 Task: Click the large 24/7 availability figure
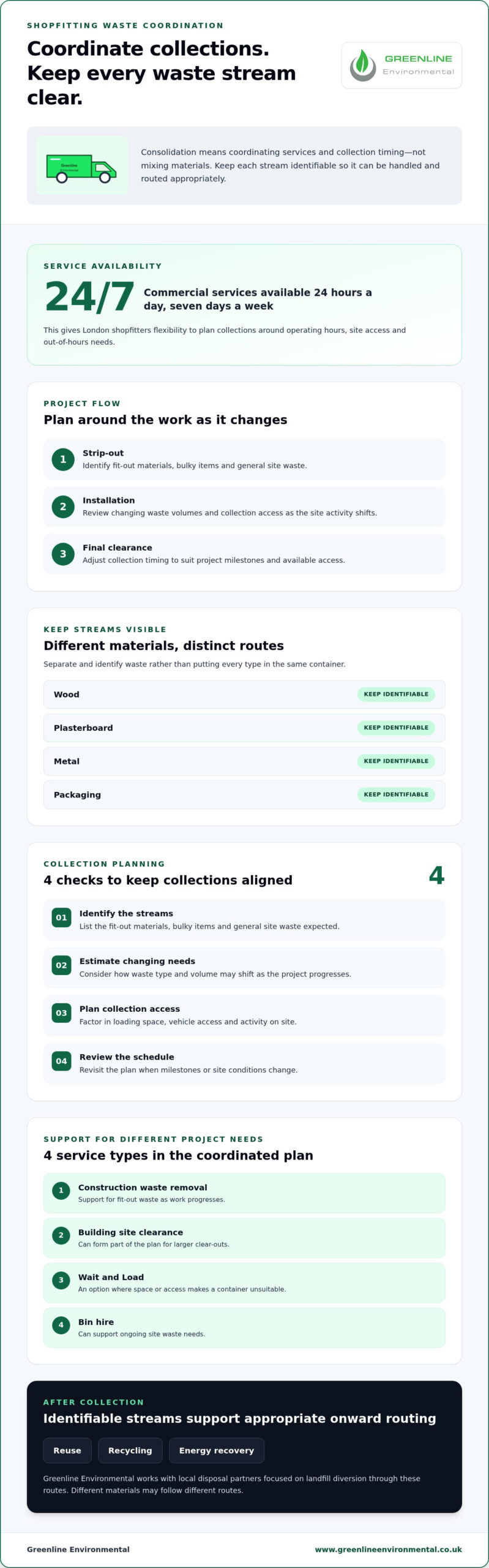(x=89, y=297)
